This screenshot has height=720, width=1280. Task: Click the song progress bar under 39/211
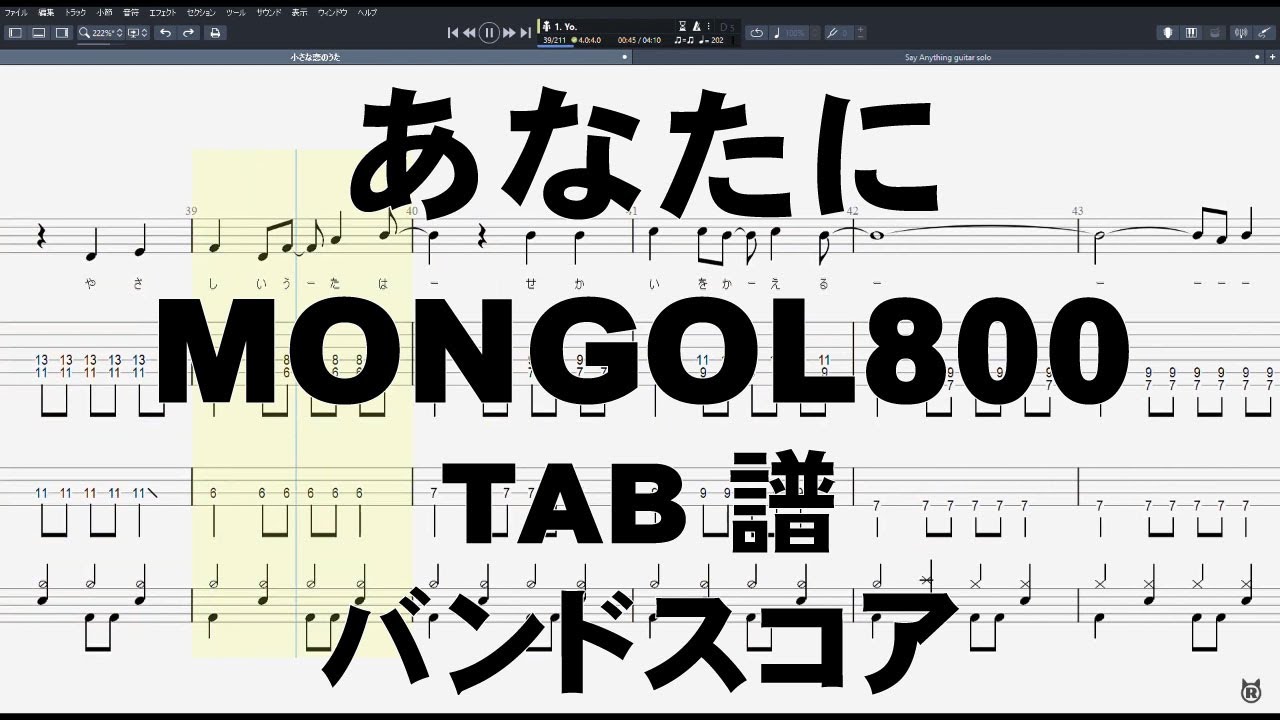tap(554, 46)
